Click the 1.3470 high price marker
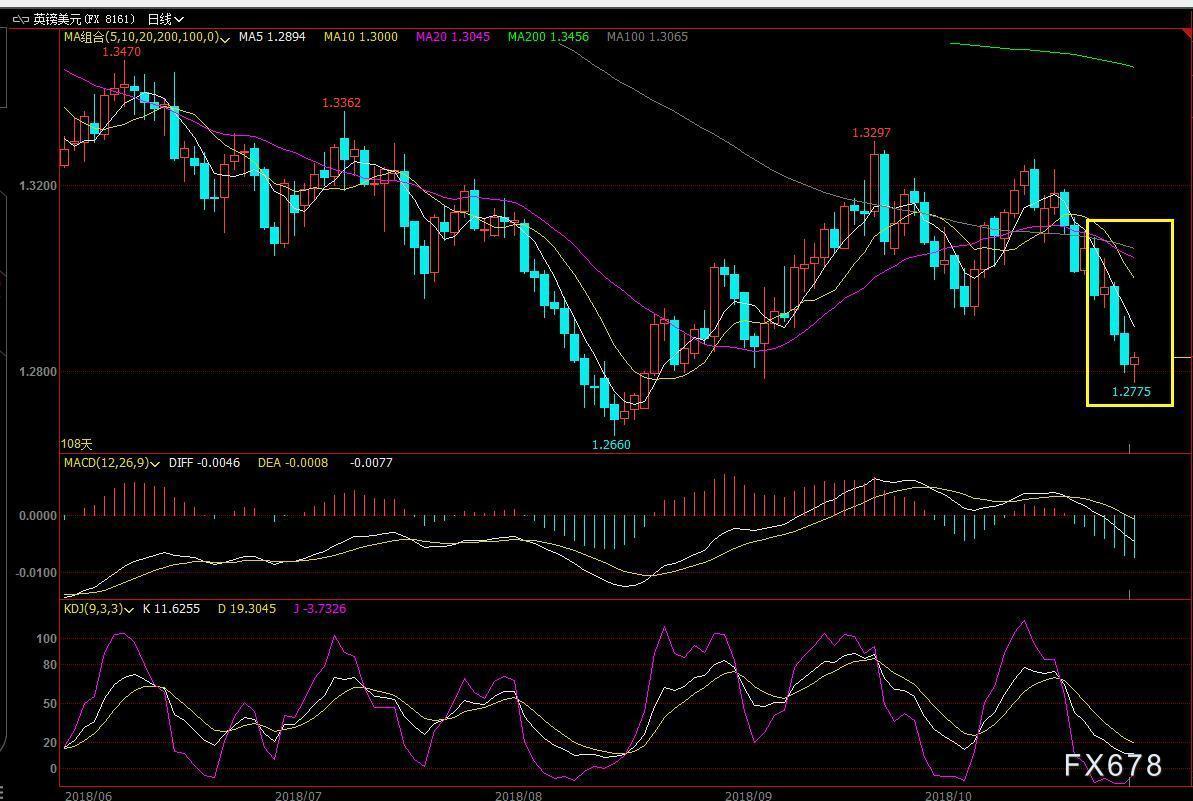The image size is (1193, 801). pyautogui.click(x=122, y=51)
